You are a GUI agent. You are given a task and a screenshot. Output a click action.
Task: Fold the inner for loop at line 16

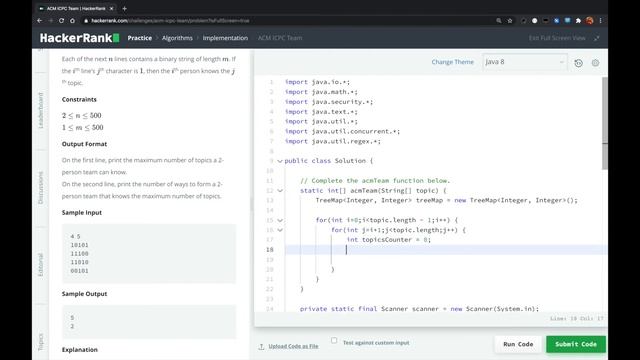point(280,230)
